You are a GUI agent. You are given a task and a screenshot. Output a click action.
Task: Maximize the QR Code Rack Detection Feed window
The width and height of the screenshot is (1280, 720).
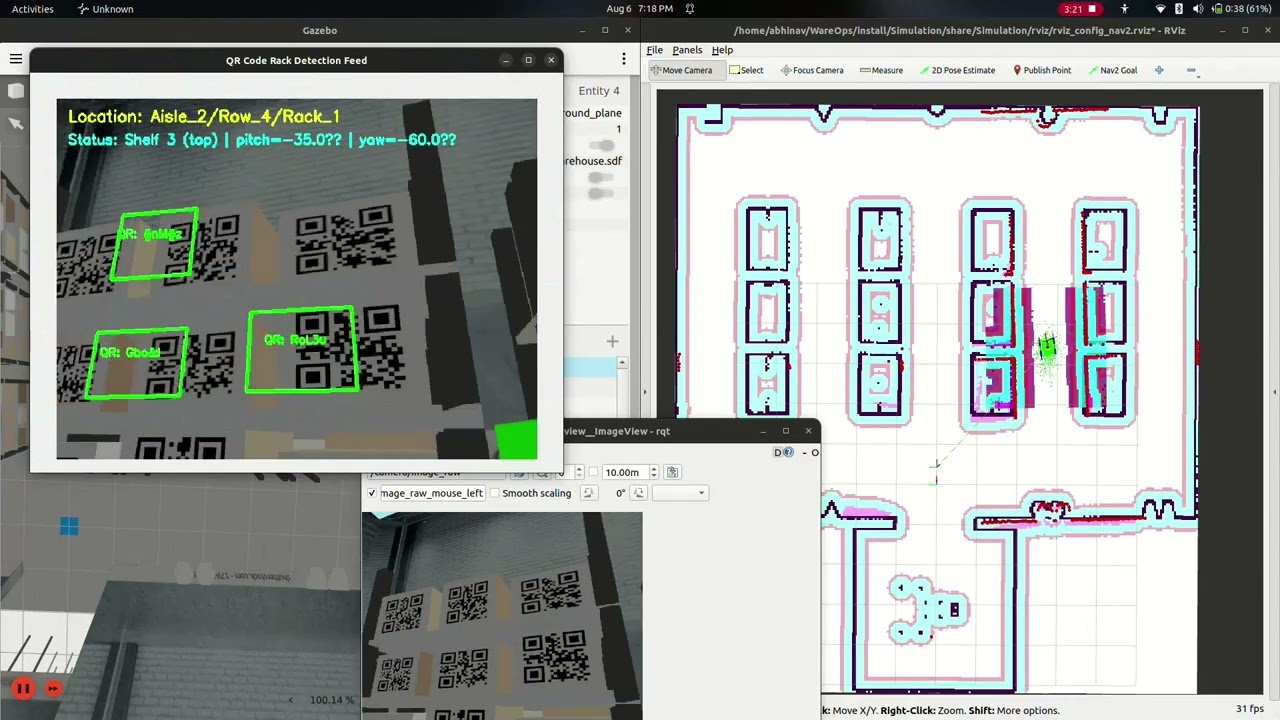(x=528, y=60)
